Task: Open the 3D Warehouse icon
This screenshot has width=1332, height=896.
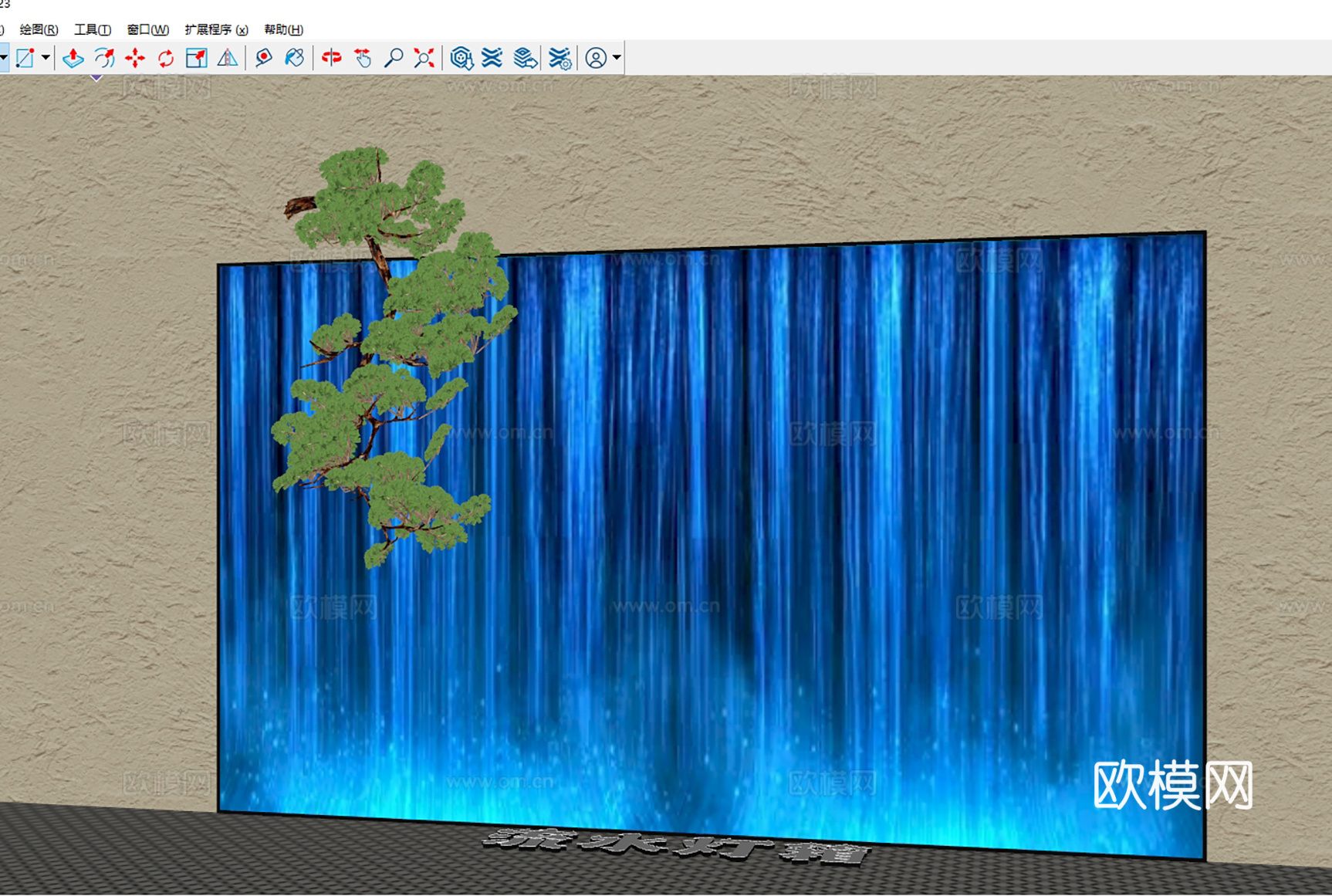Action: [x=461, y=58]
